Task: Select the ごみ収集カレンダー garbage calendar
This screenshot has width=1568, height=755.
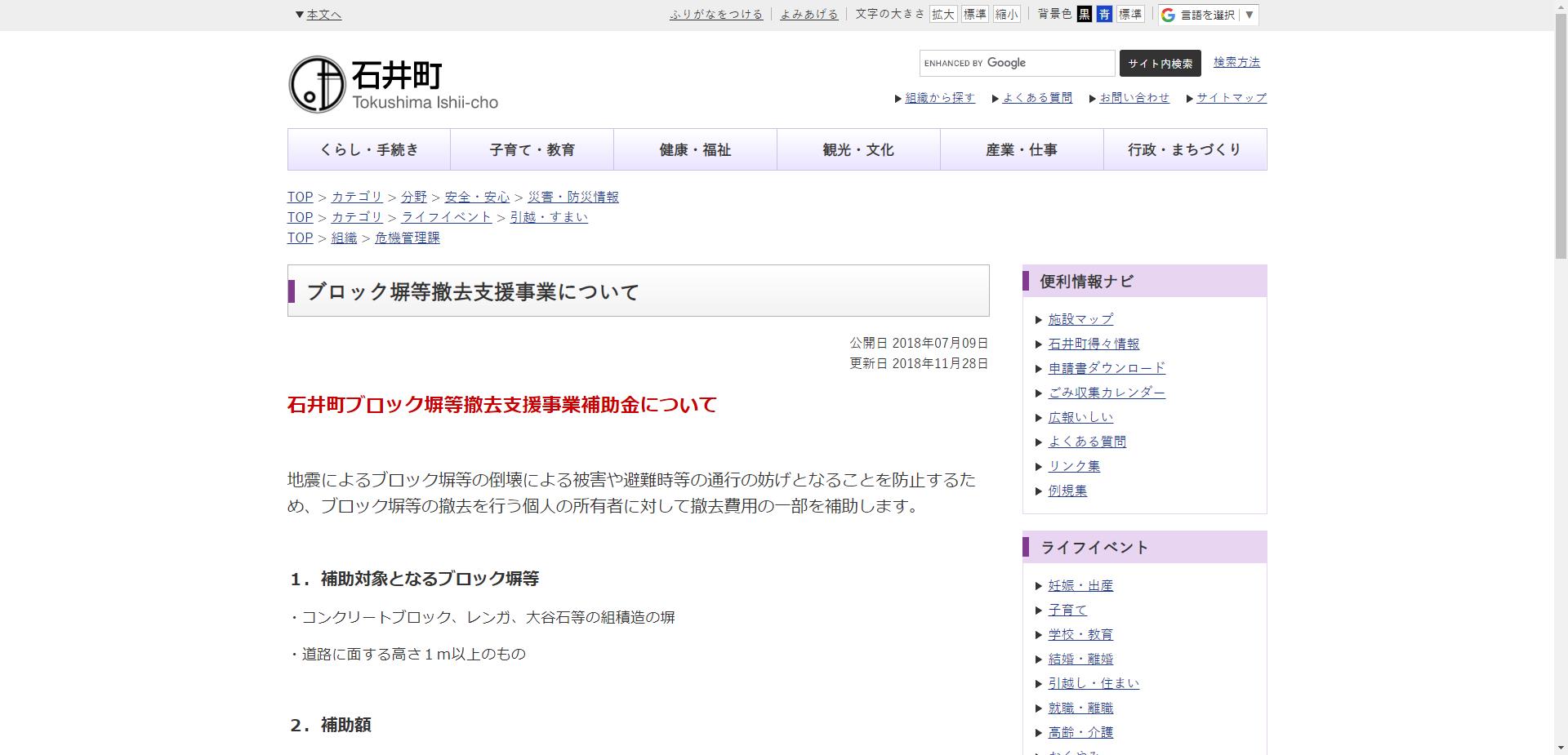Action: point(1107,393)
